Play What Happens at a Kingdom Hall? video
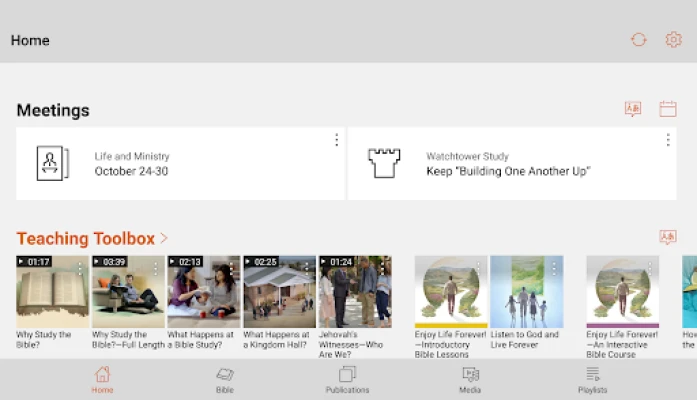The width and height of the screenshot is (697, 400). pos(280,292)
